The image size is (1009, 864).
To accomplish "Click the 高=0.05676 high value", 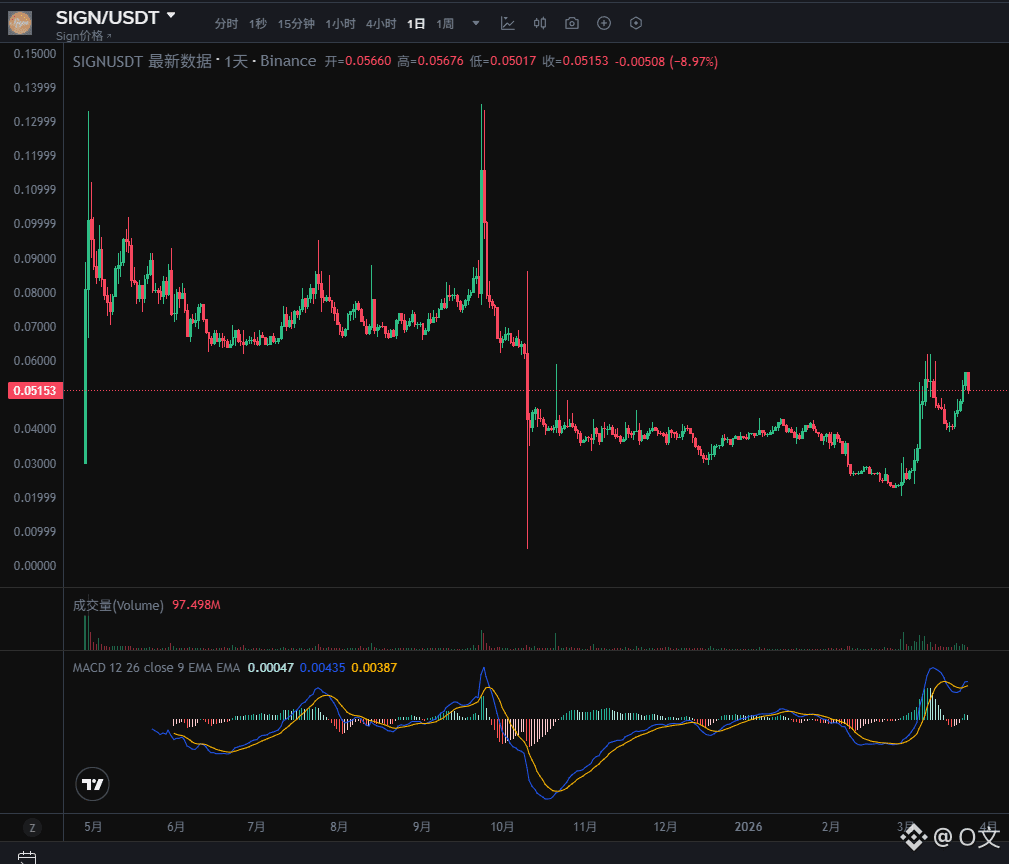I will click(430, 61).
